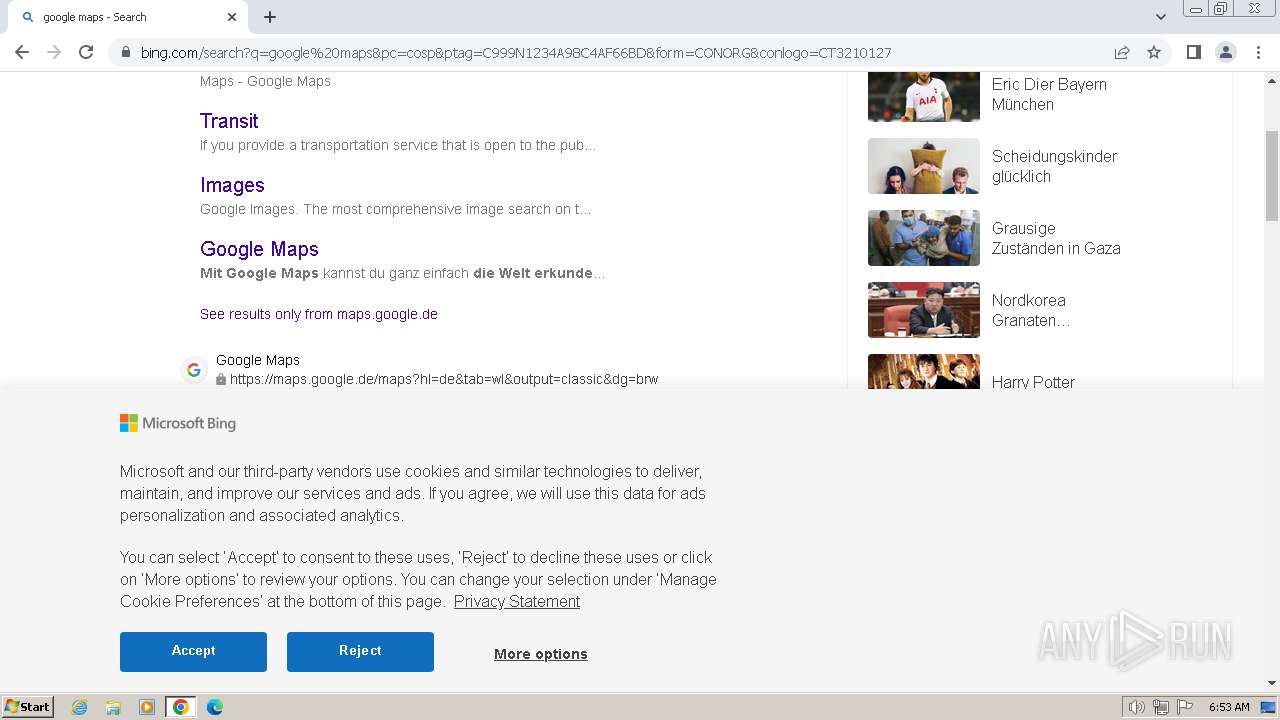Open the Images sitelink

(x=232, y=185)
